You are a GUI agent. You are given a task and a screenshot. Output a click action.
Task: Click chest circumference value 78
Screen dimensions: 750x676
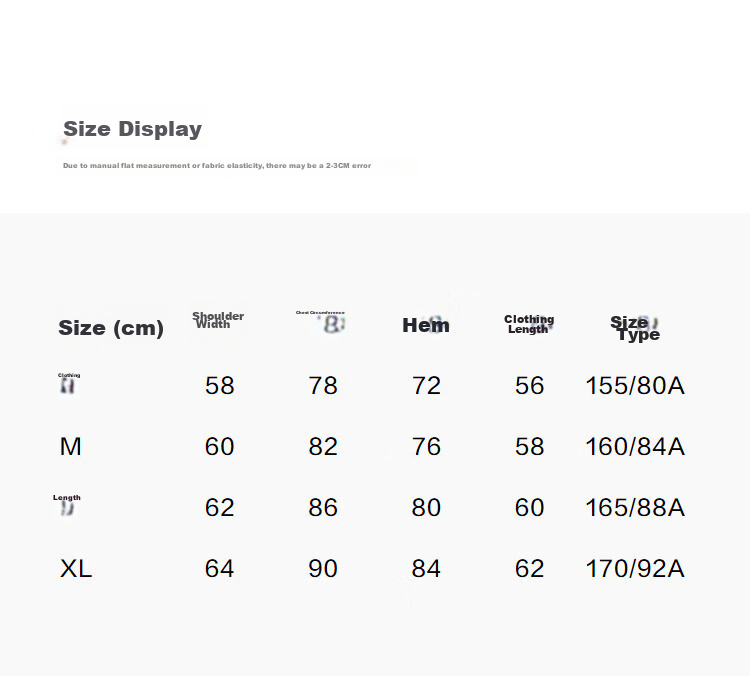(323, 386)
